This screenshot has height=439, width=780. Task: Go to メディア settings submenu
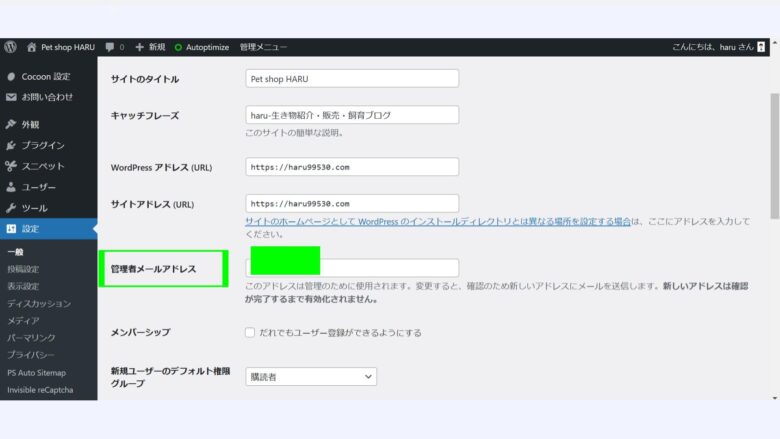click(23, 321)
